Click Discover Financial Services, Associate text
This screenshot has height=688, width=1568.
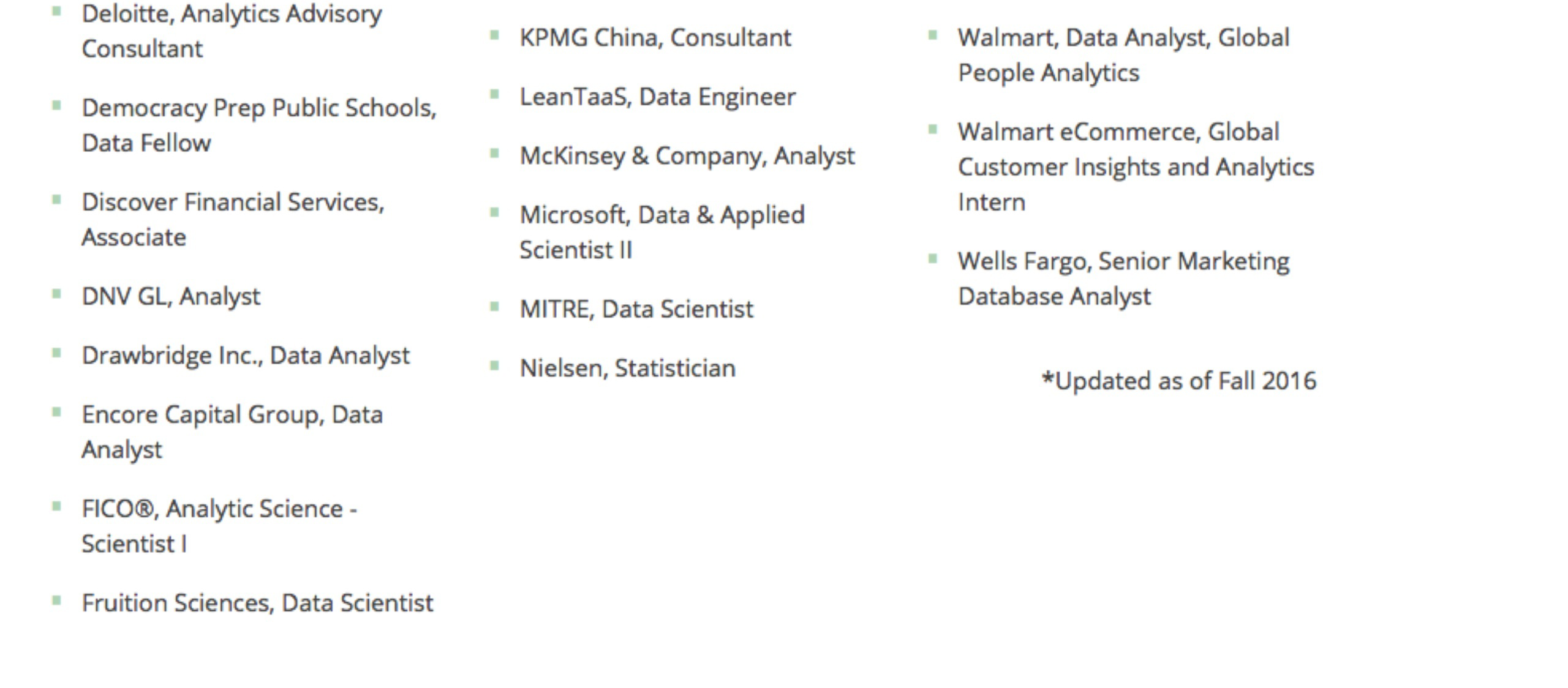[x=233, y=219]
